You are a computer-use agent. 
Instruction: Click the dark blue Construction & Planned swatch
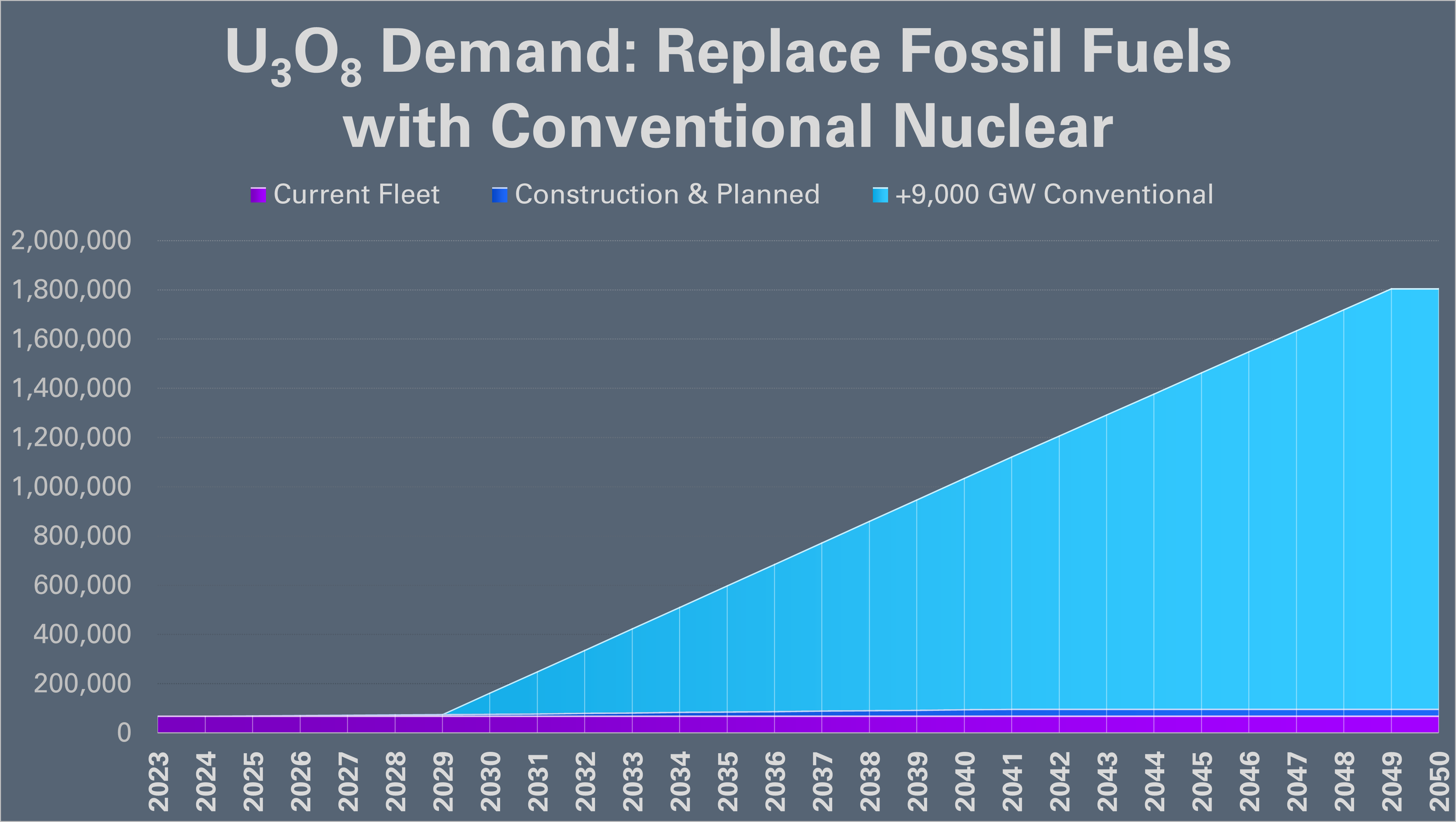click(x=500, y=195)
